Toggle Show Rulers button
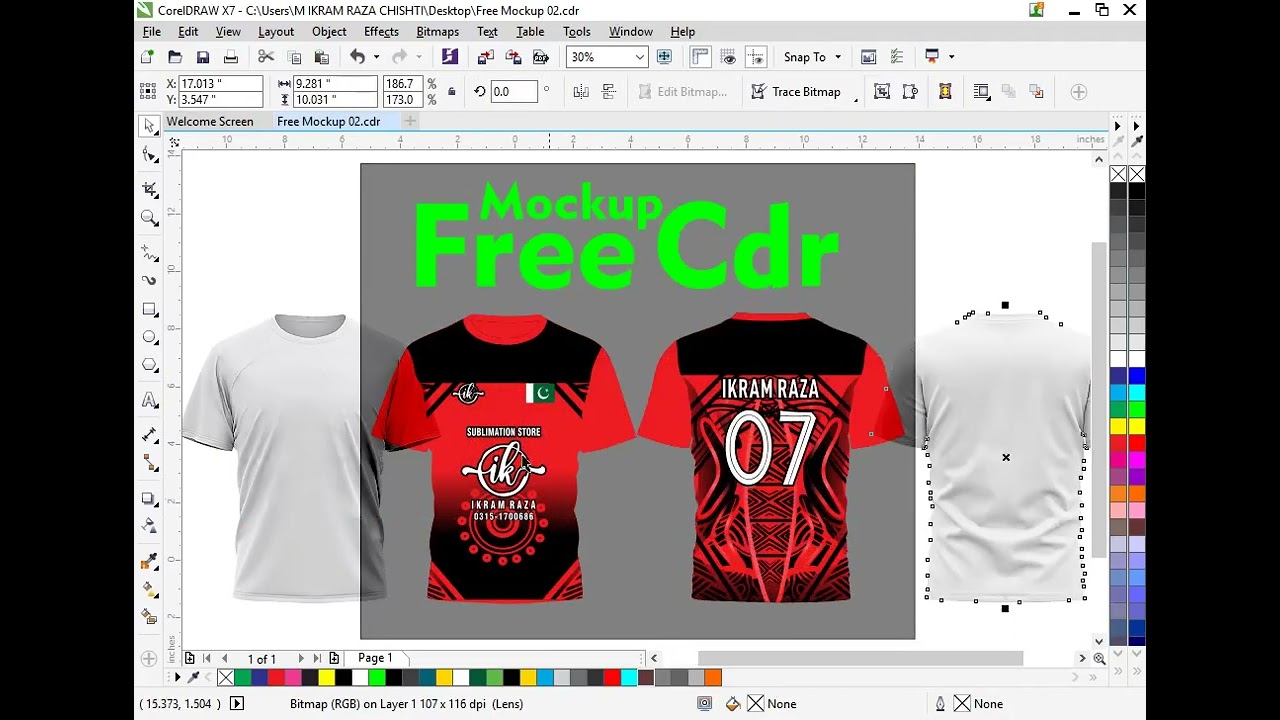Image resolution: width=1280 pixels, height=720 pixels. 700,57
